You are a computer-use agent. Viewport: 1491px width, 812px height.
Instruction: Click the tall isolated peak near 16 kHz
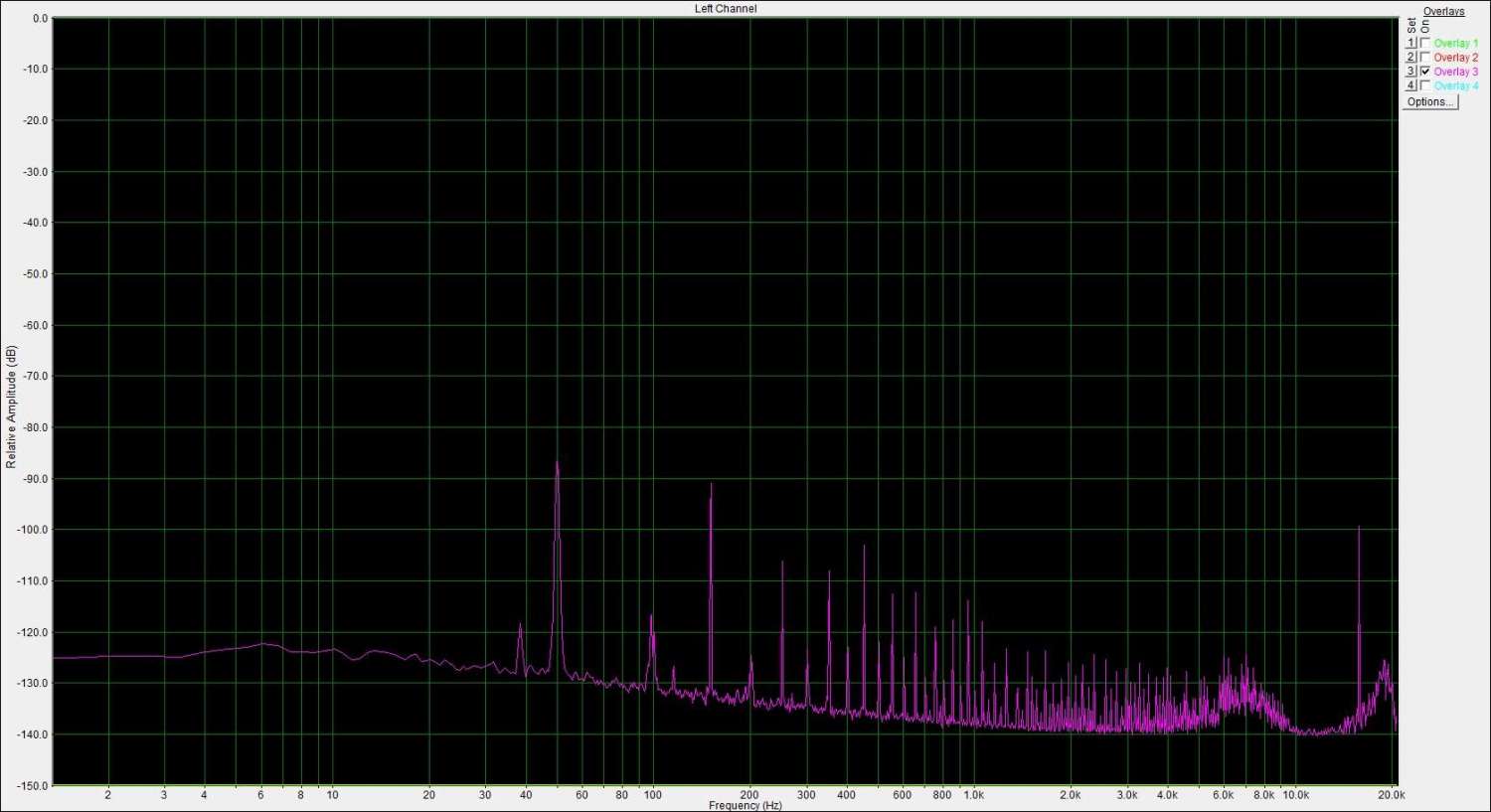click(x=1359, y=530)
